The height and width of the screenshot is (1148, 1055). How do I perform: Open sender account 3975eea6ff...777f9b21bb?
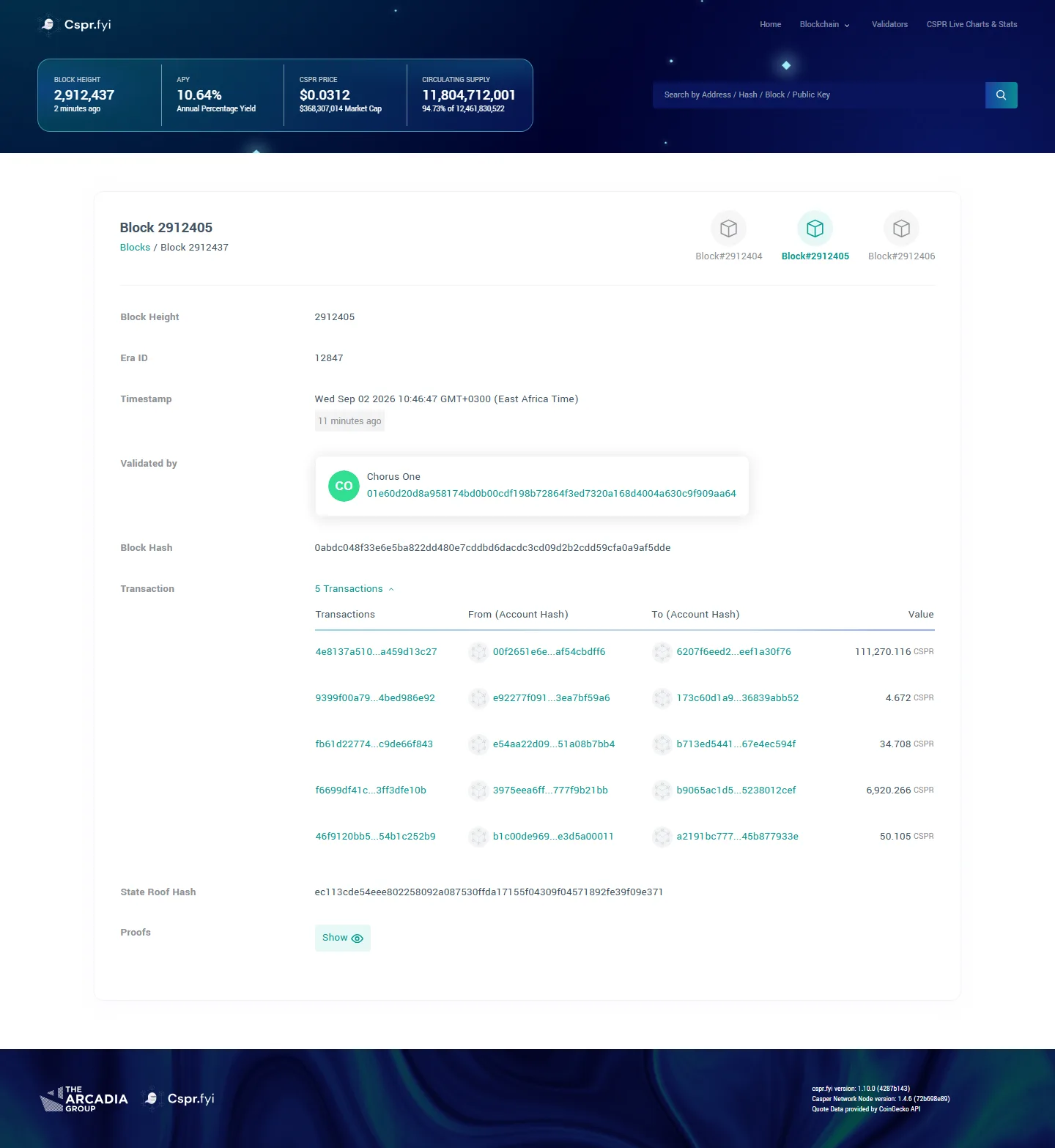(550, 790)
